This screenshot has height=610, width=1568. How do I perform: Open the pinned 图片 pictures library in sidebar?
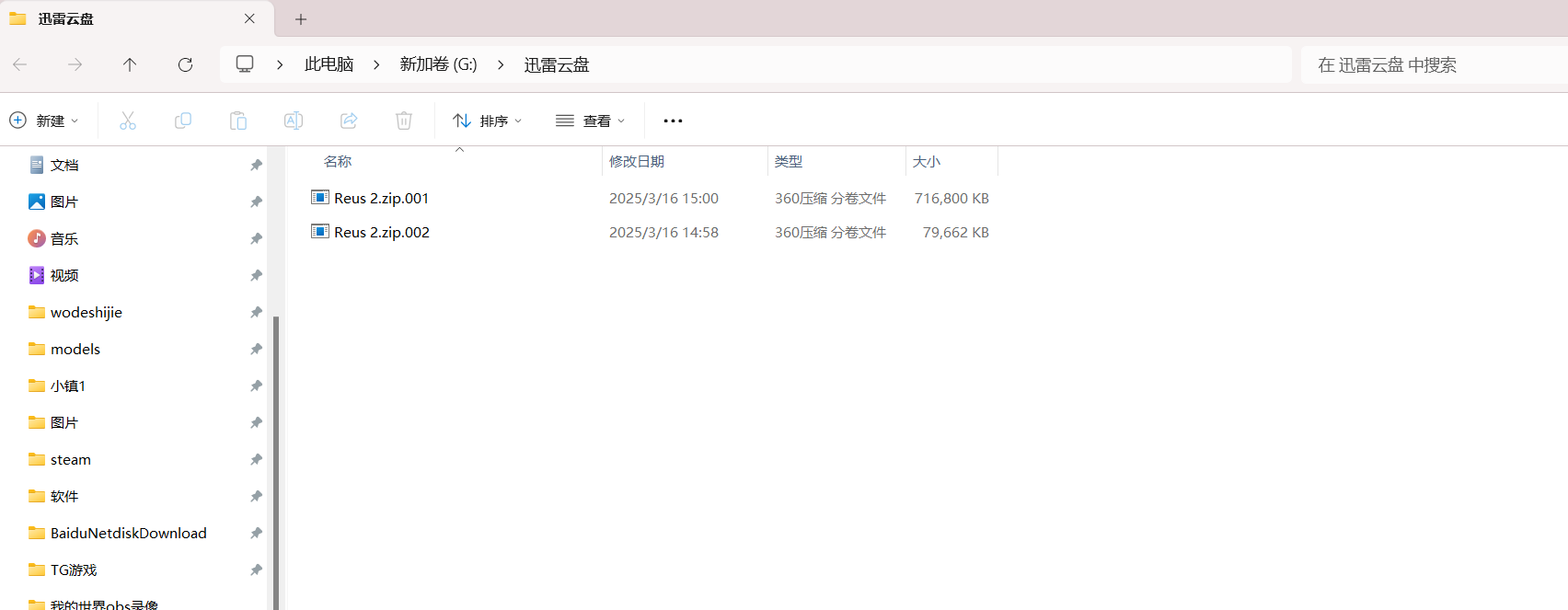point(64,201)
